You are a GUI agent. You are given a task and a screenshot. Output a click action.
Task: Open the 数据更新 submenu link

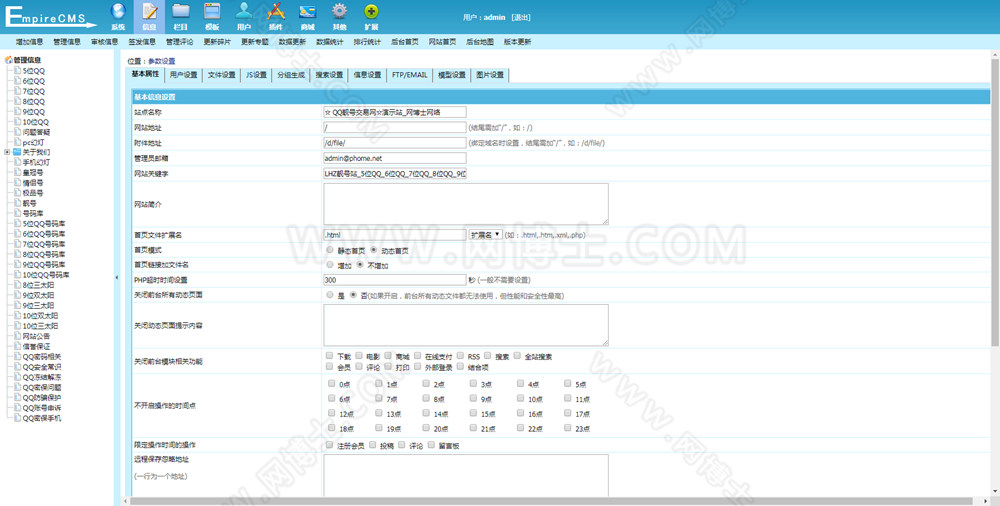point(292,42)
